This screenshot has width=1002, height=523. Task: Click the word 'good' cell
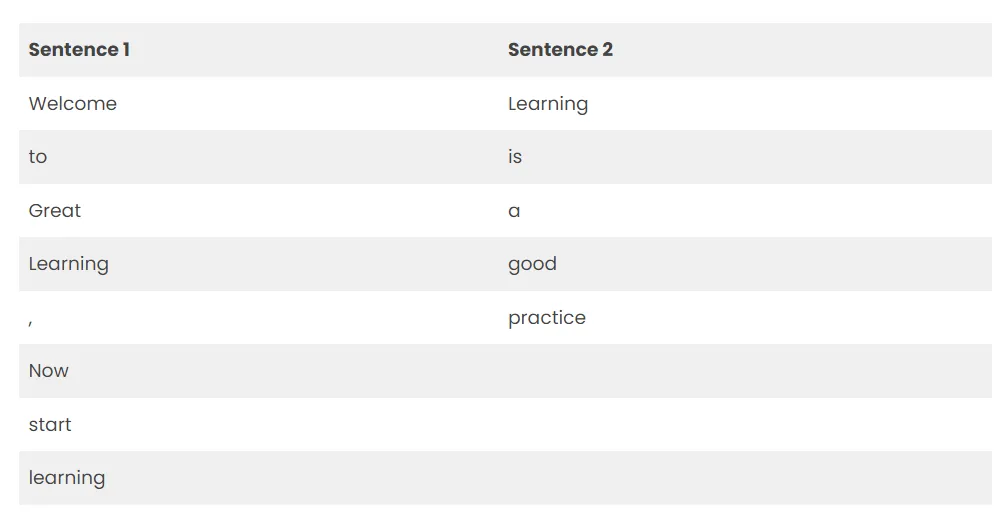point(532,264)
